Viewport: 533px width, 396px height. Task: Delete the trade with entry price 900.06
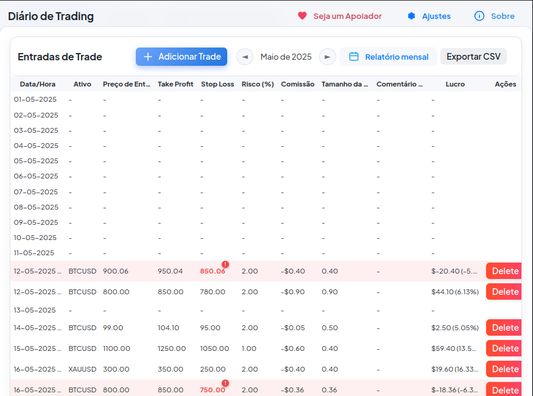(504, 271)
